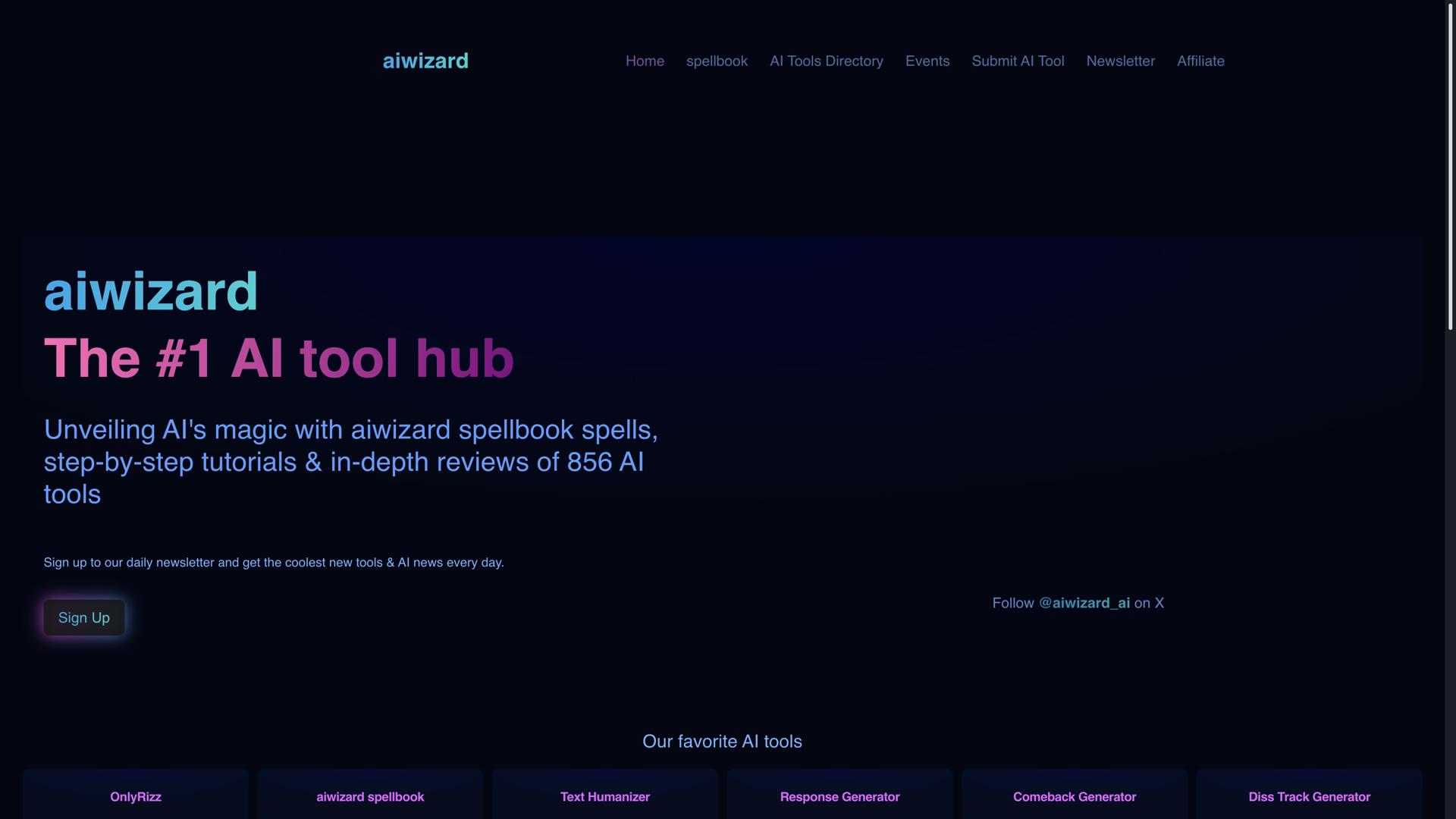Open the Text Humanizer tool
Screen dimensions: 1456x819
coord(604,796)
